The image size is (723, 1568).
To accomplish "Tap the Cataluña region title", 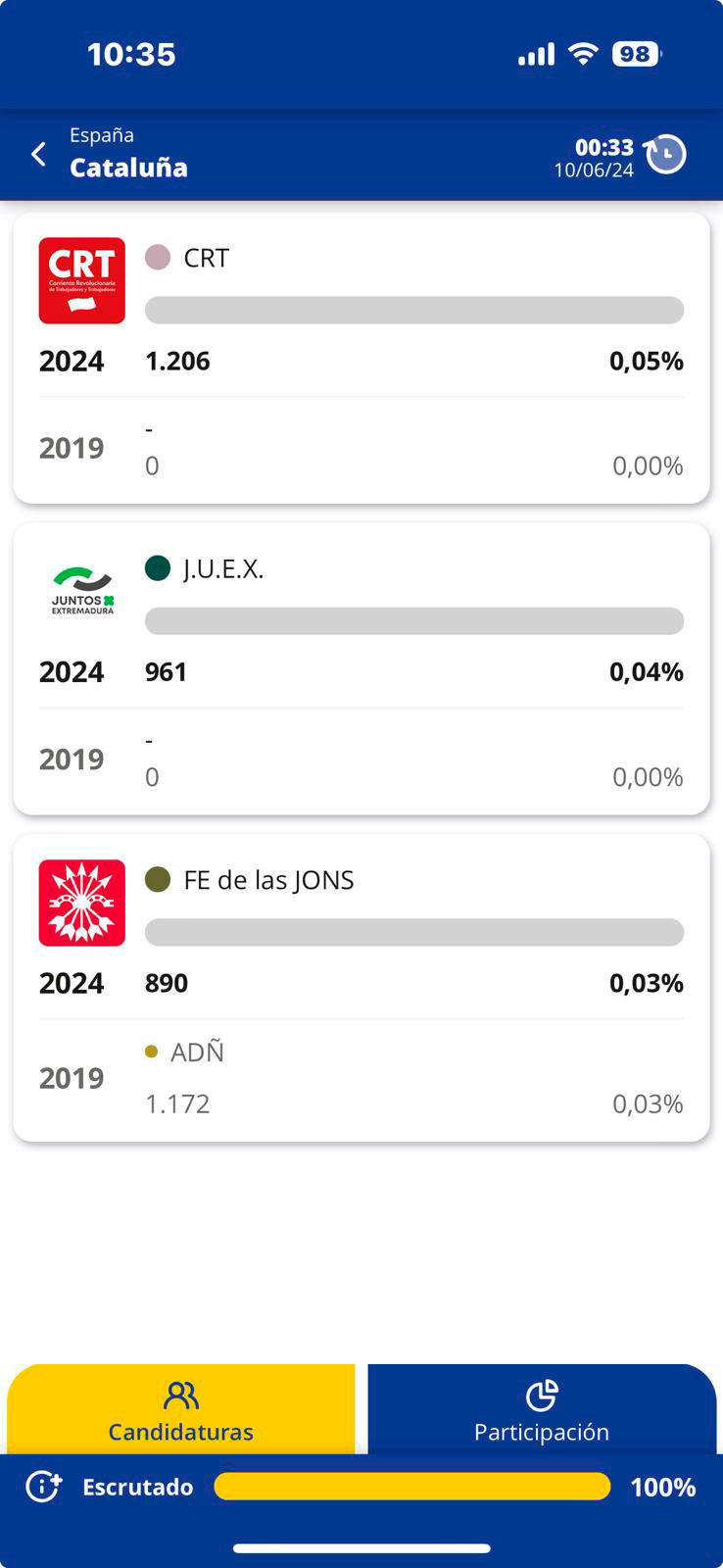I will (128, 168).
